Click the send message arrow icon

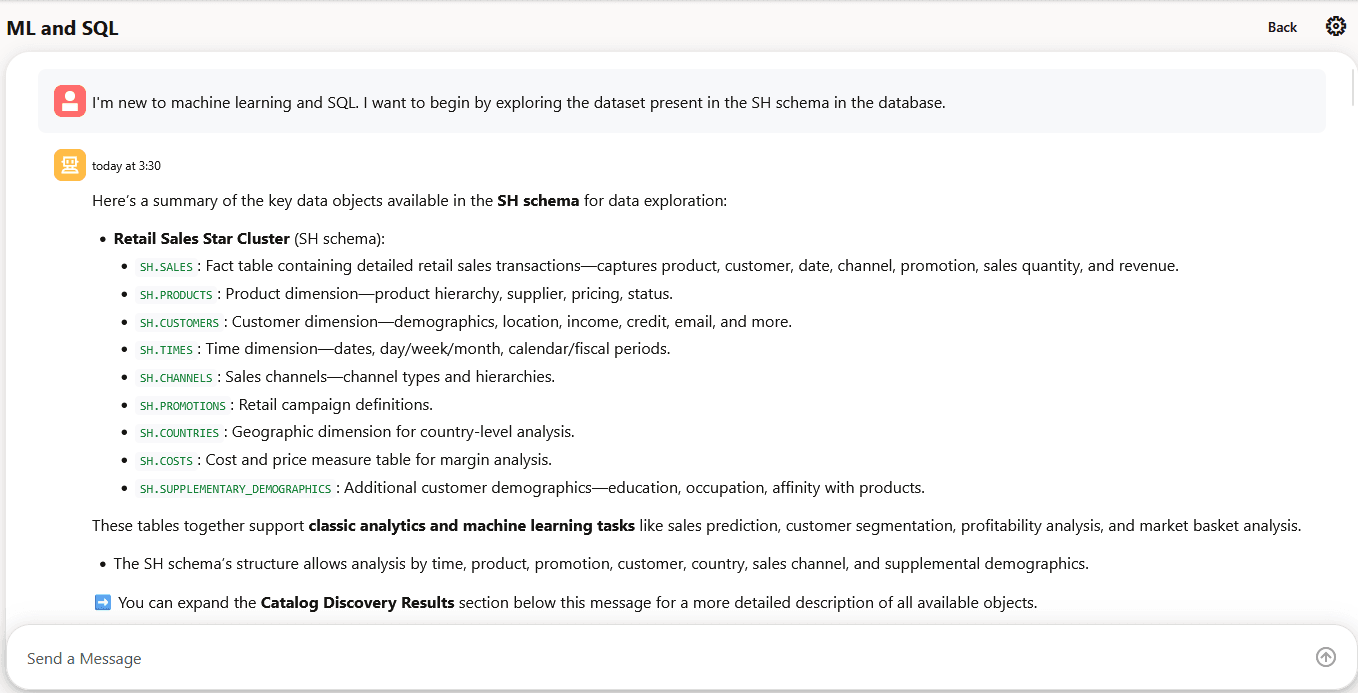pyautogui.click(x=1326, y=657)
